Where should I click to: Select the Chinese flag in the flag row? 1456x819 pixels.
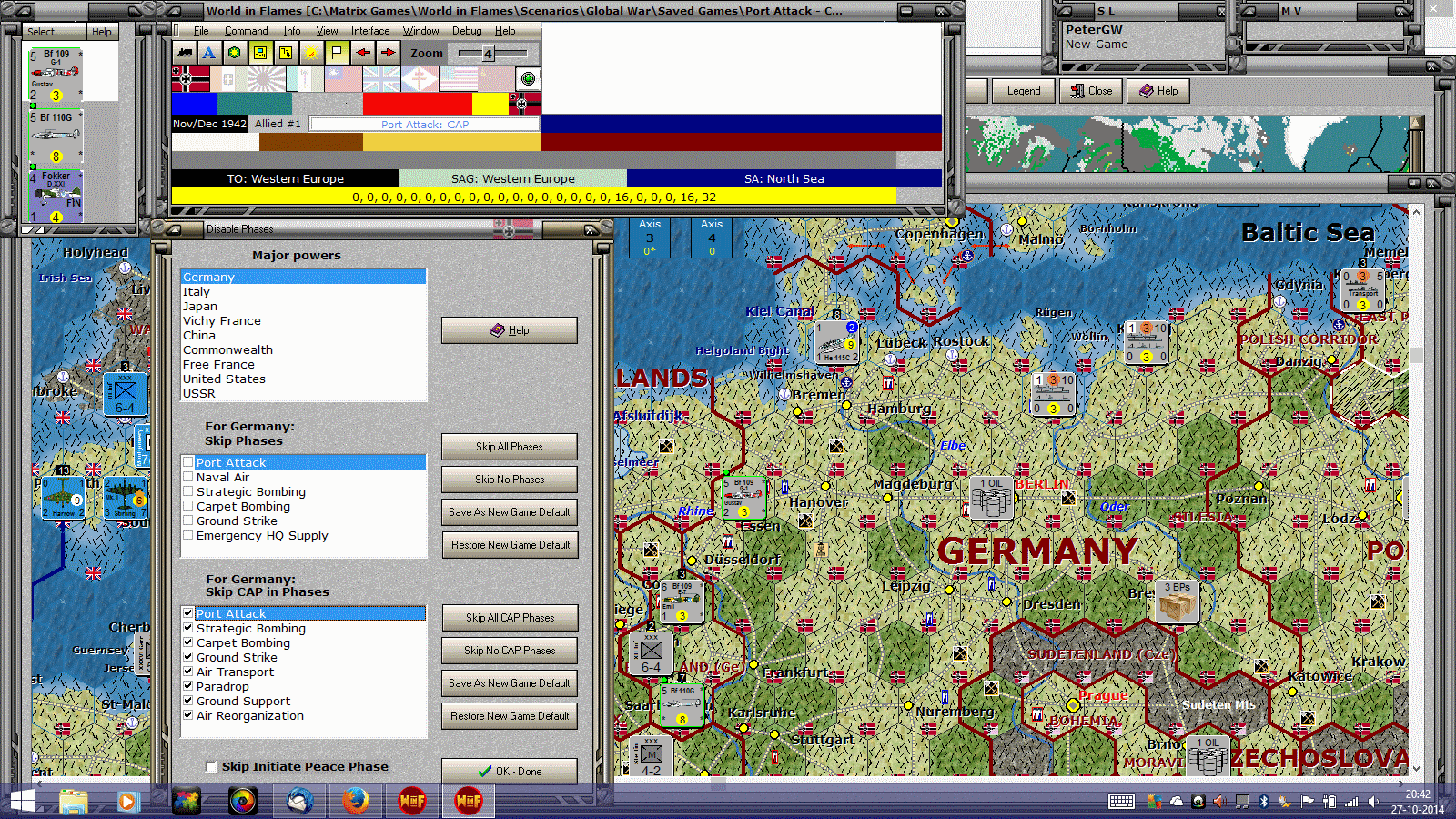tap(343, 79)
